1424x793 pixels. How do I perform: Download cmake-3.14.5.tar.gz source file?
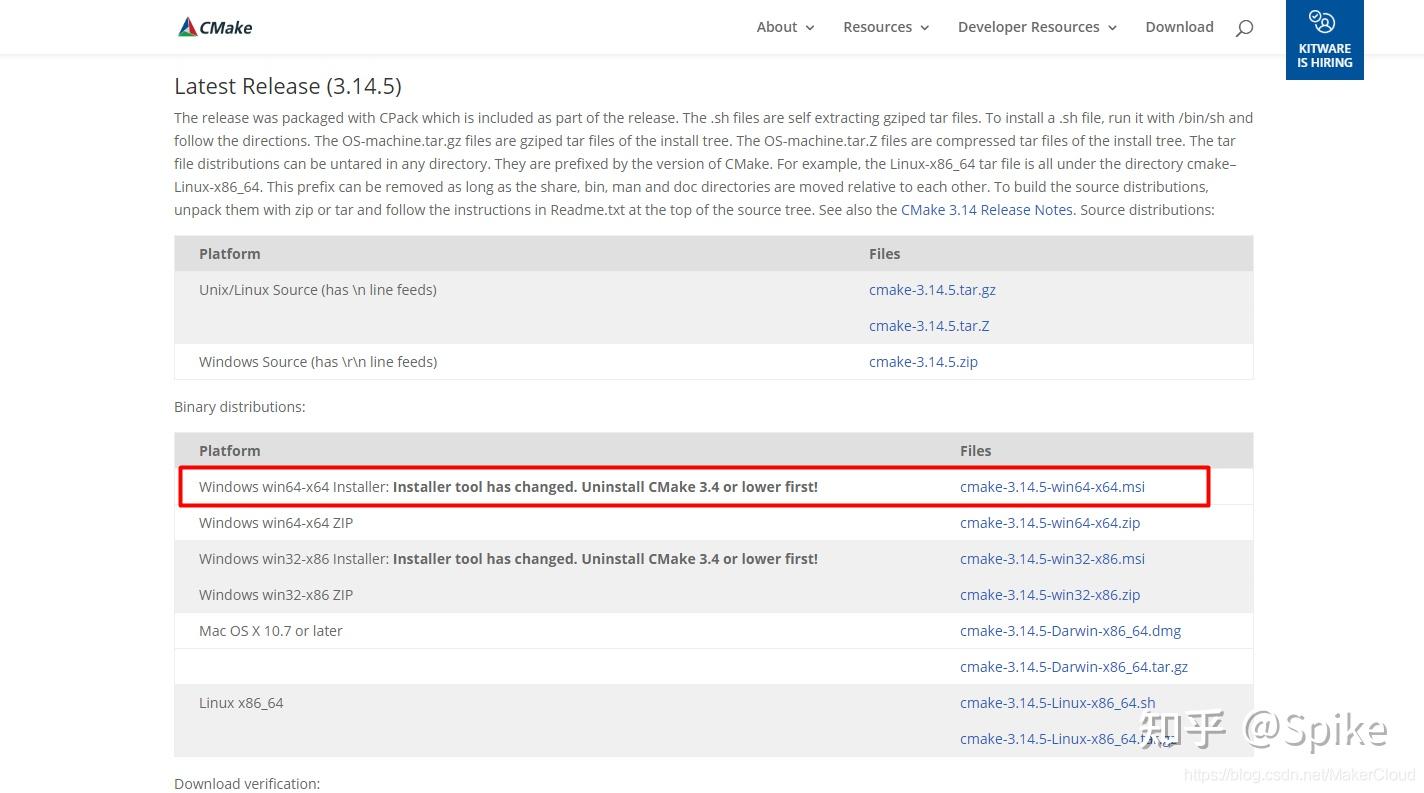point(932,290)
